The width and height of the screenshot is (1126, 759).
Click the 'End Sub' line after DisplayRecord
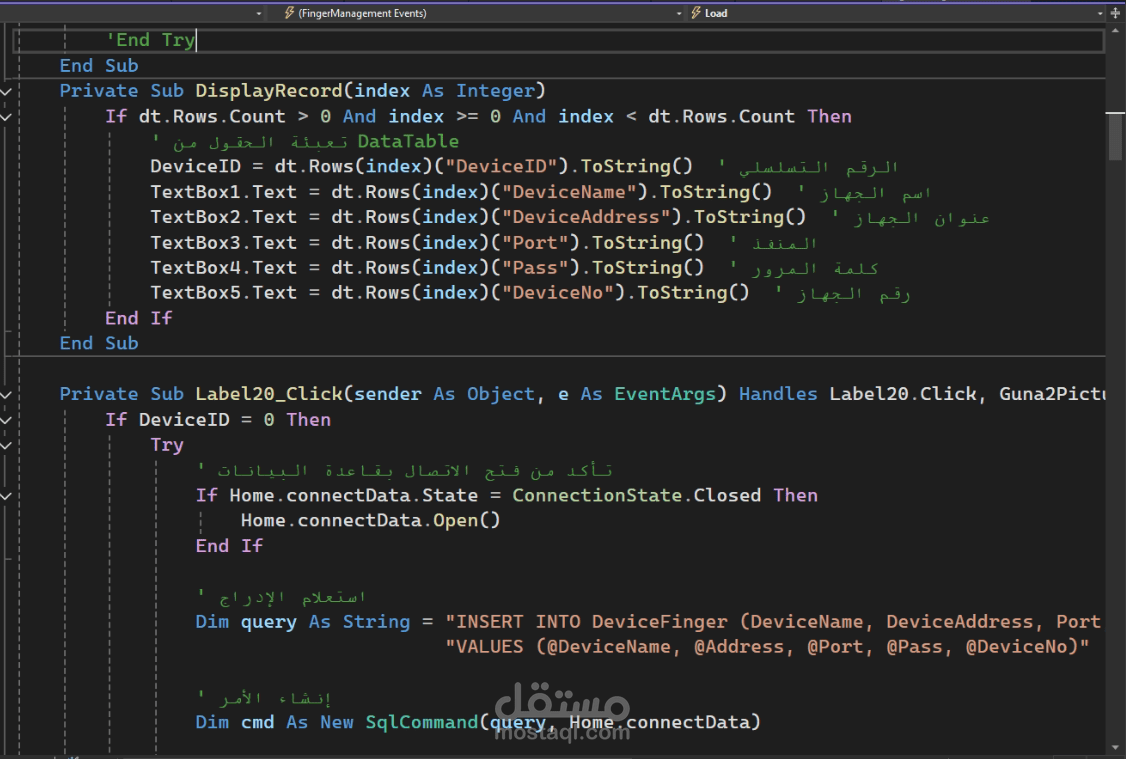99,343
